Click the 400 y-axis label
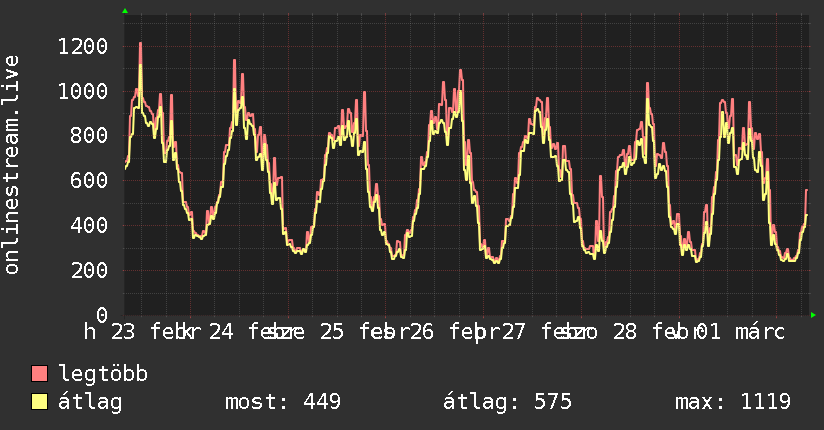Screen dimensions: 824x430 point(89,226)
